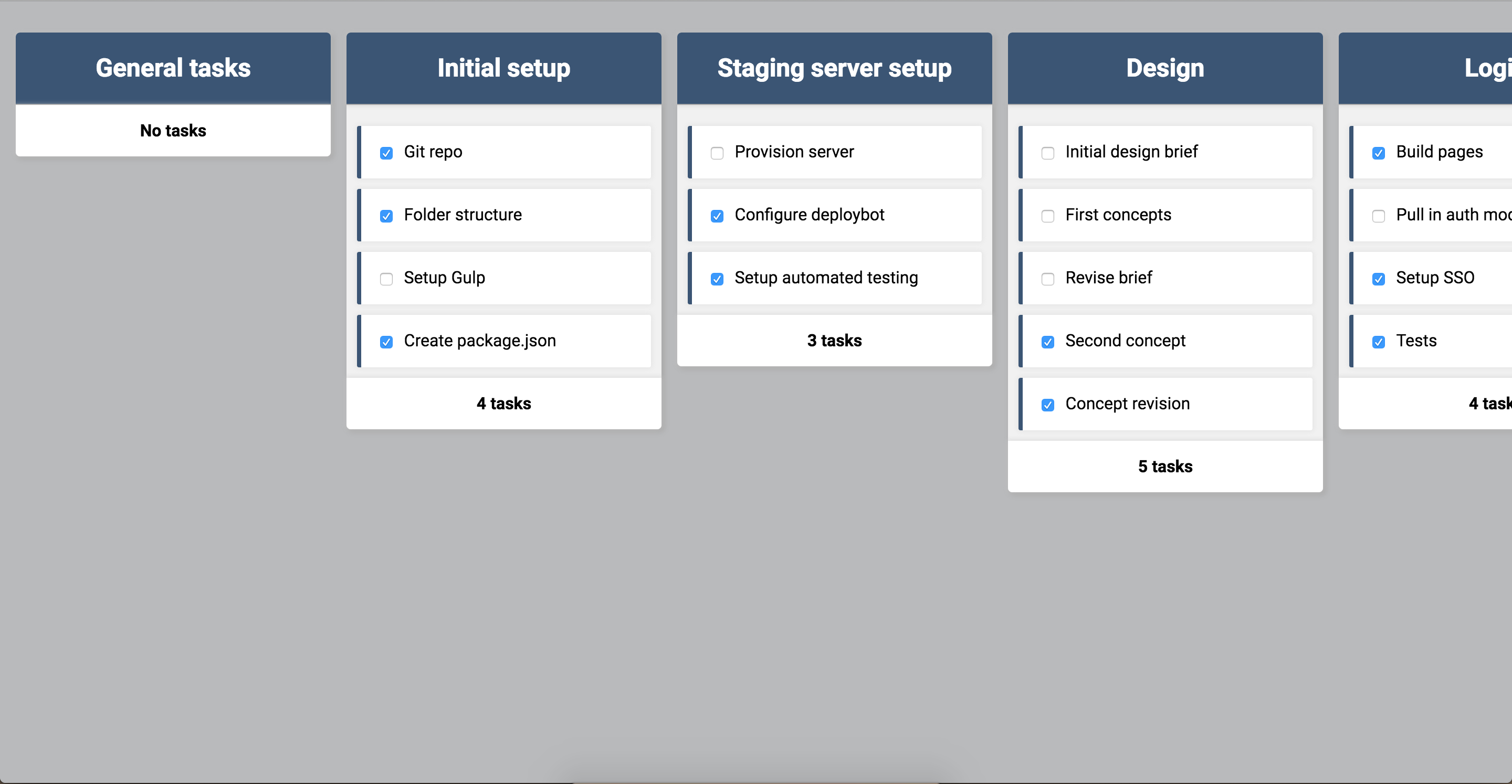Click the 'No tasks' footer text
Screen dimensions: 1512x784
(173, 131)
